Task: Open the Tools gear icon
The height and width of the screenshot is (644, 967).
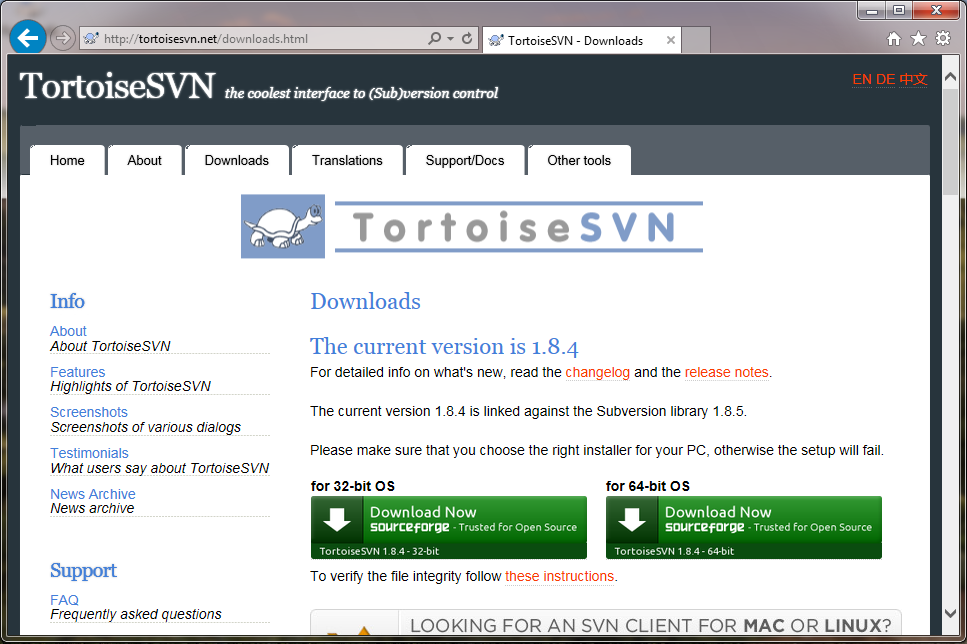Action: point(943,39)
